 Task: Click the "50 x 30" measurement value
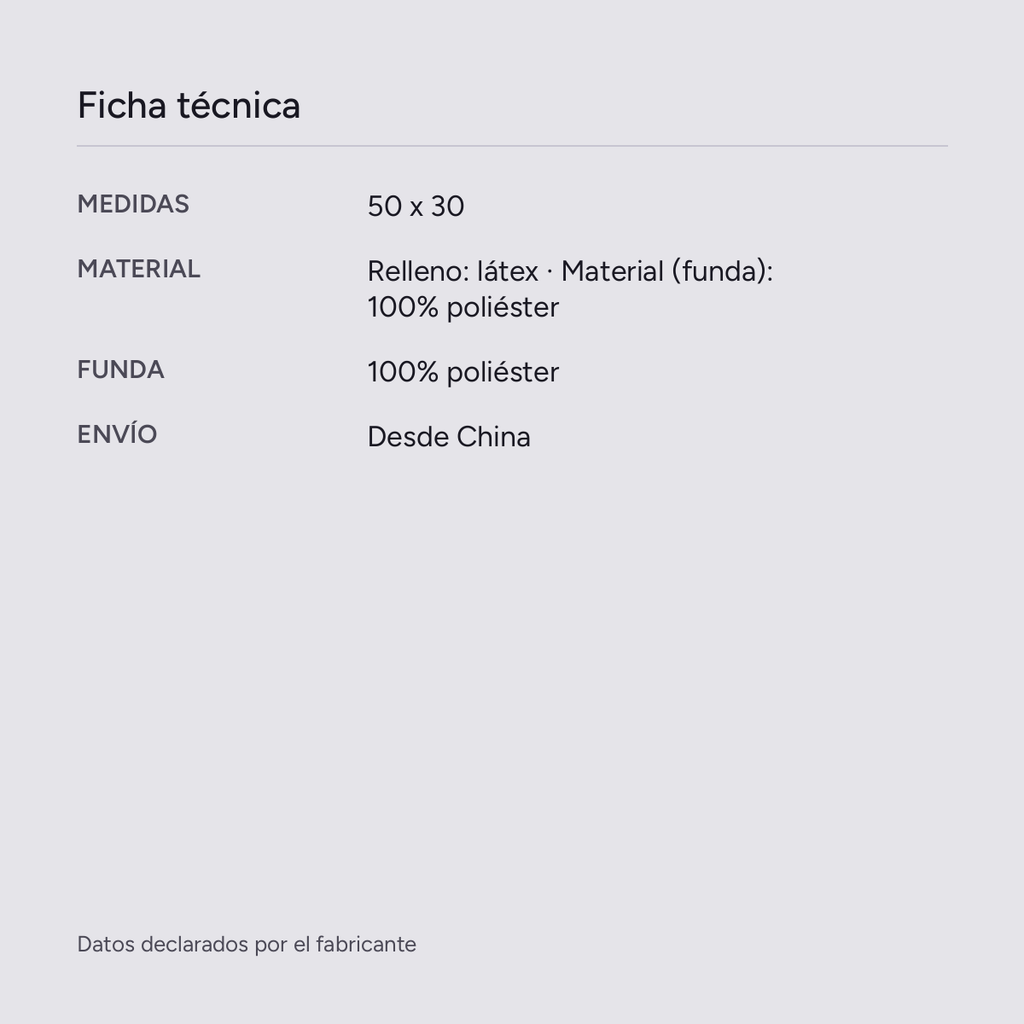pyautogui.click(x=416, y=206)
